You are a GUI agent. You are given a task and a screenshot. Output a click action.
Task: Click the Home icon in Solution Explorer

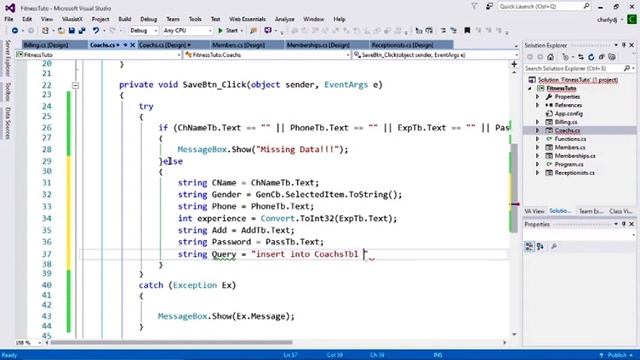pyautogui.click(x=551, y=57)
